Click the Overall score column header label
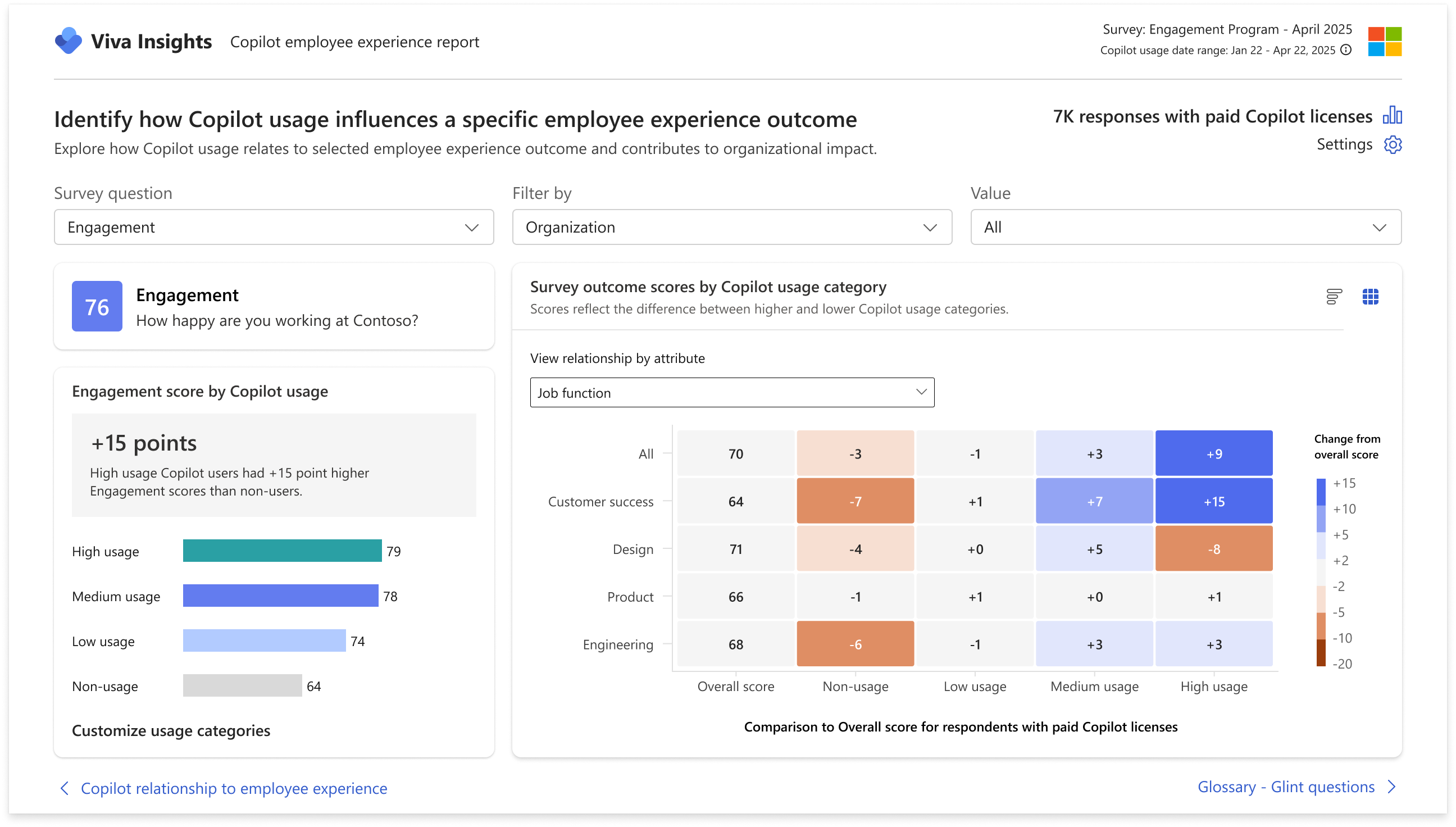Screen dimensions: 1456x827 coord(735,686)
